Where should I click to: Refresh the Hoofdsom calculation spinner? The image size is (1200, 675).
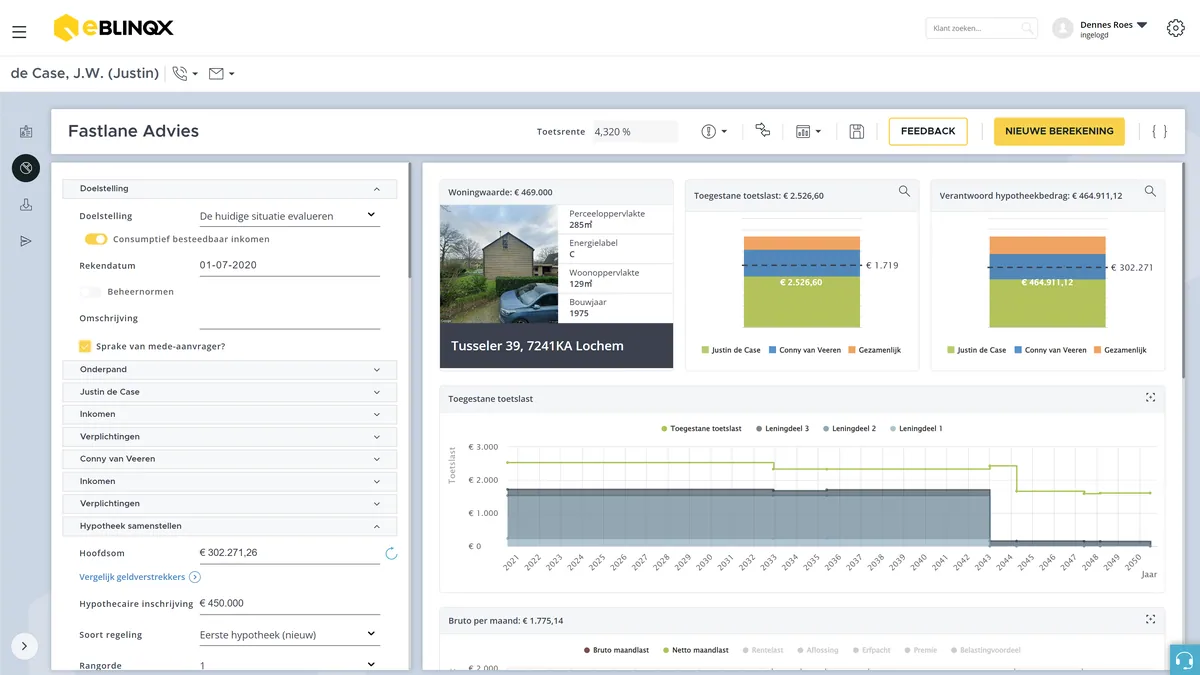(x=391, y=553)
